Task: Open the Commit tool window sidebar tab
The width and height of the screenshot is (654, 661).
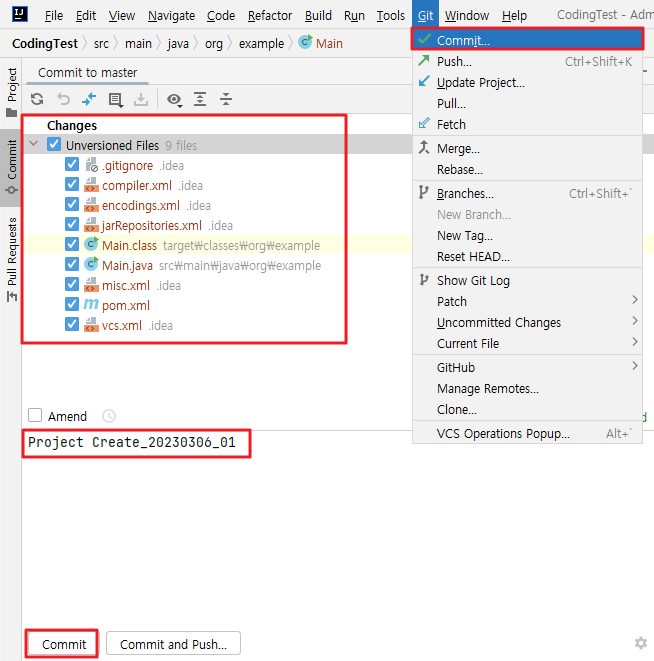Action: pos(11,167)
